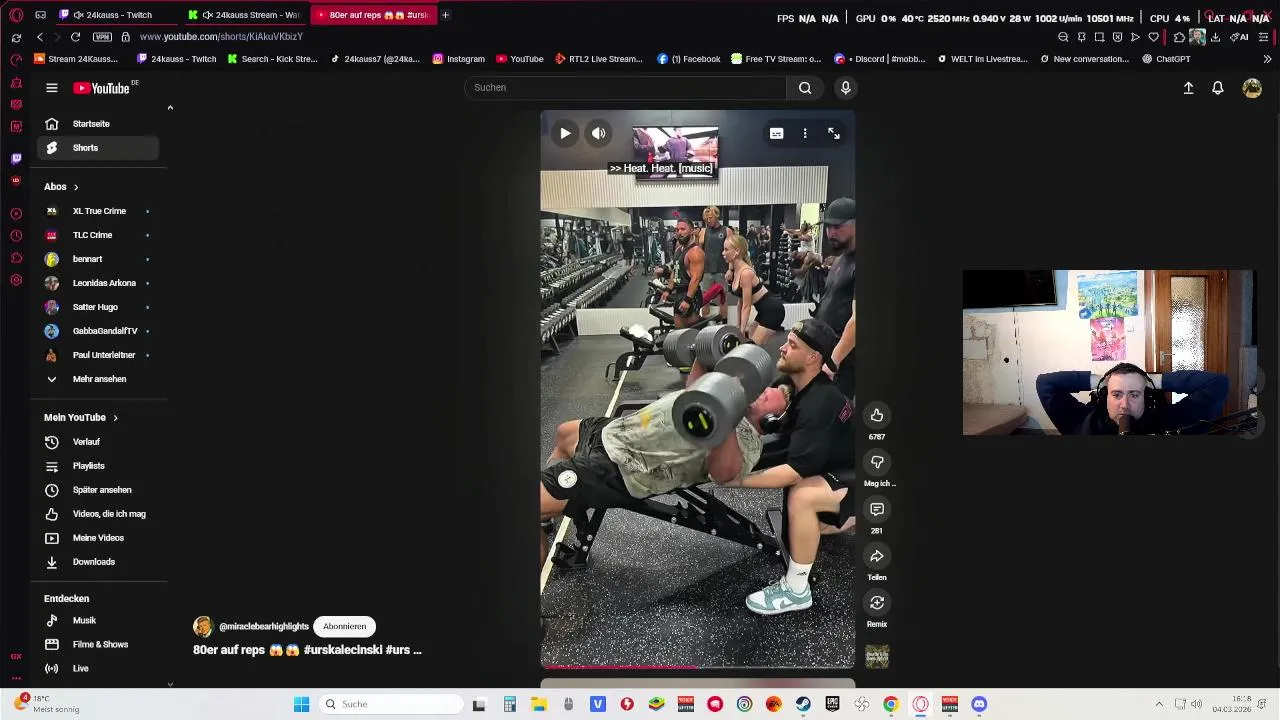1280x720 pixels.
Task: Open XL True Crime subscription channel
Action: 98,211
